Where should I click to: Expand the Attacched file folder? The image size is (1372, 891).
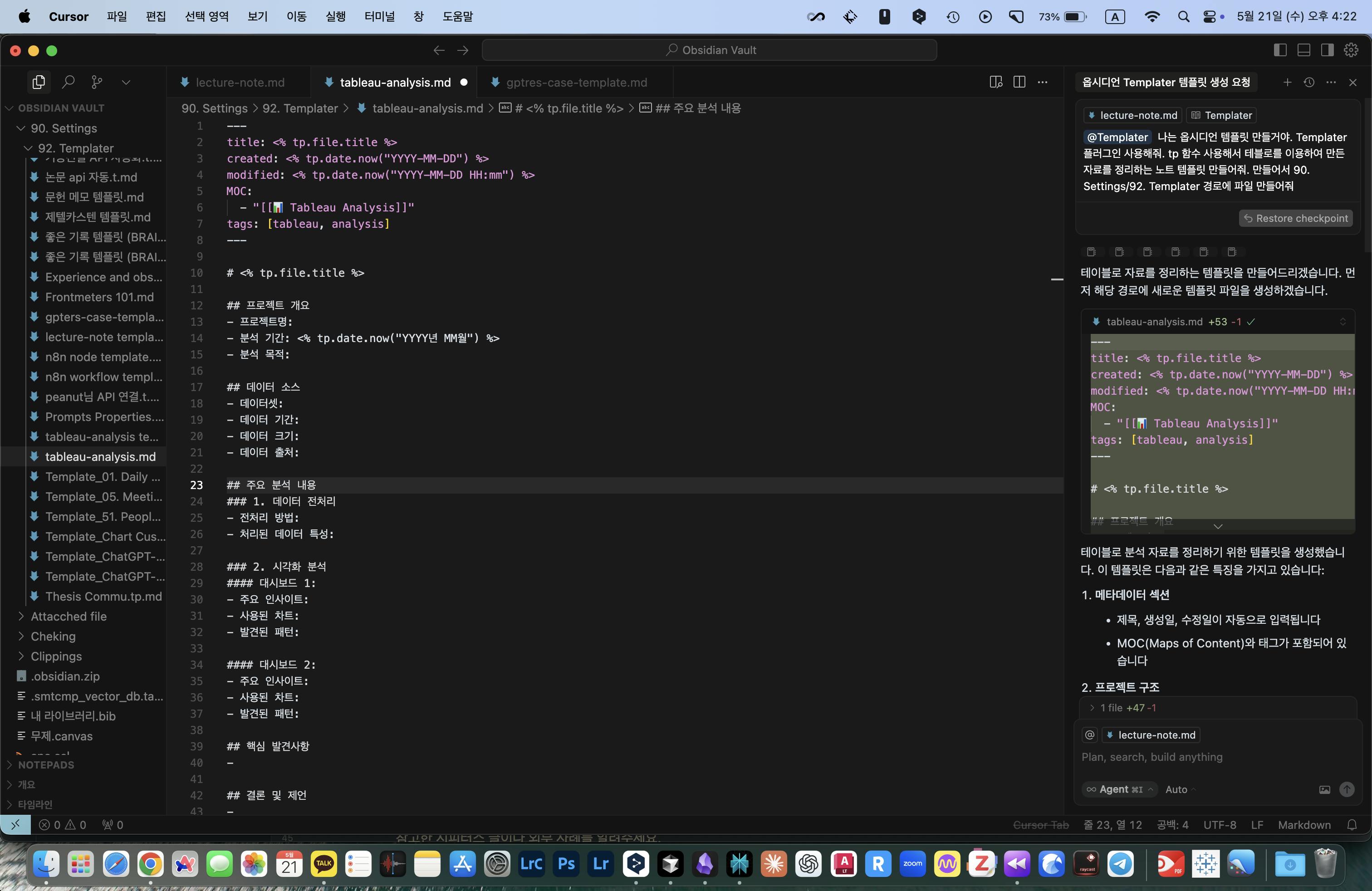pos(68,616)
